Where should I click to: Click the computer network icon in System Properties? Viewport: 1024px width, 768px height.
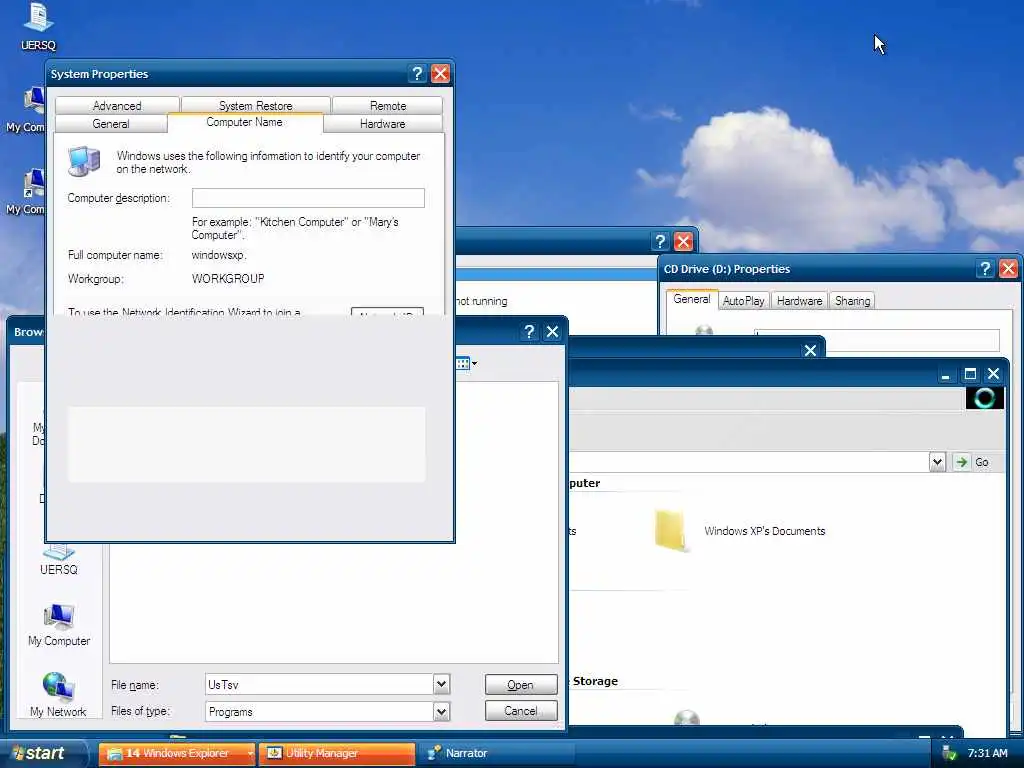84,161
